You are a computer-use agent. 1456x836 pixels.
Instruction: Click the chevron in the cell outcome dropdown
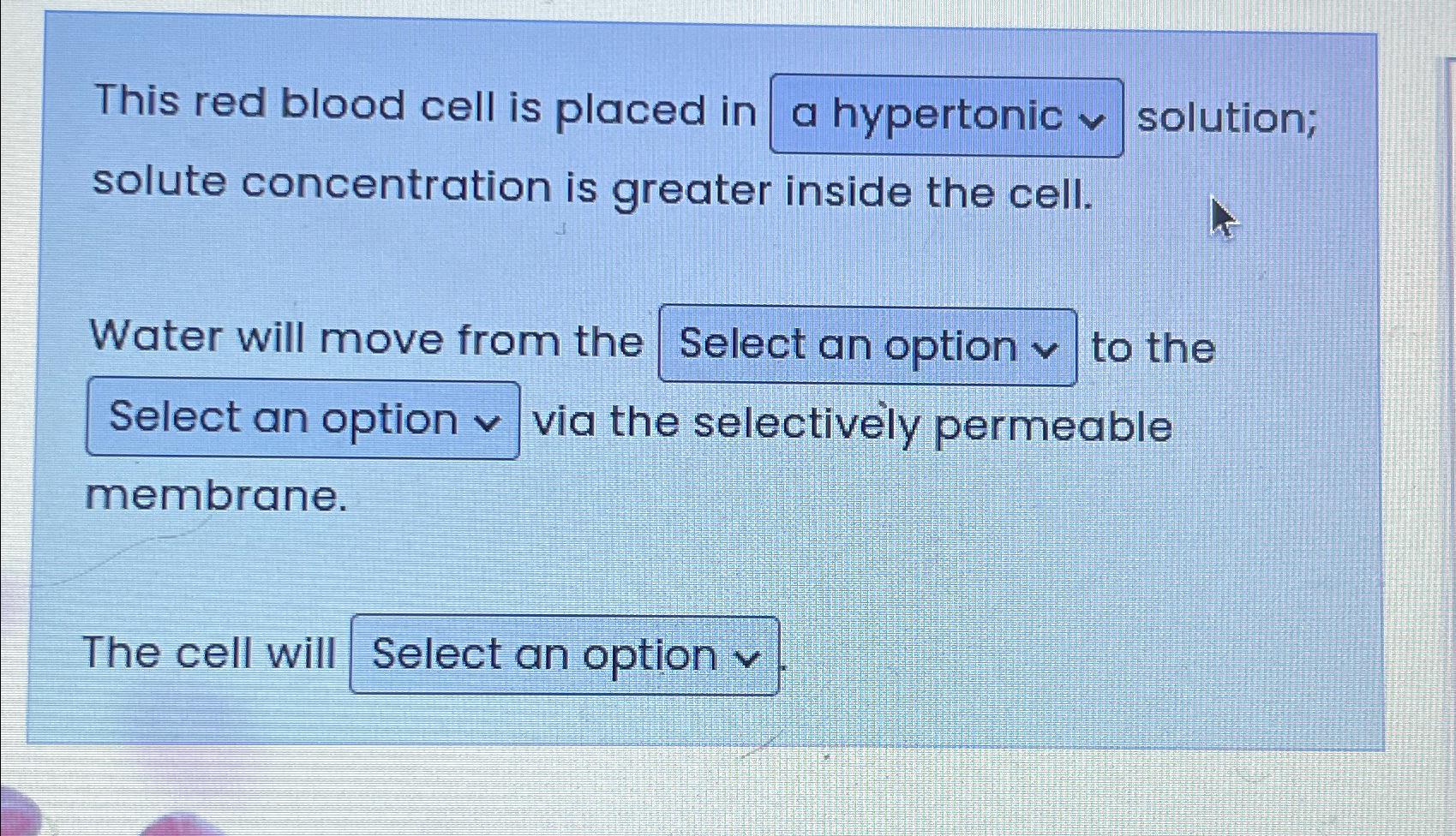(x=748, y=657)
